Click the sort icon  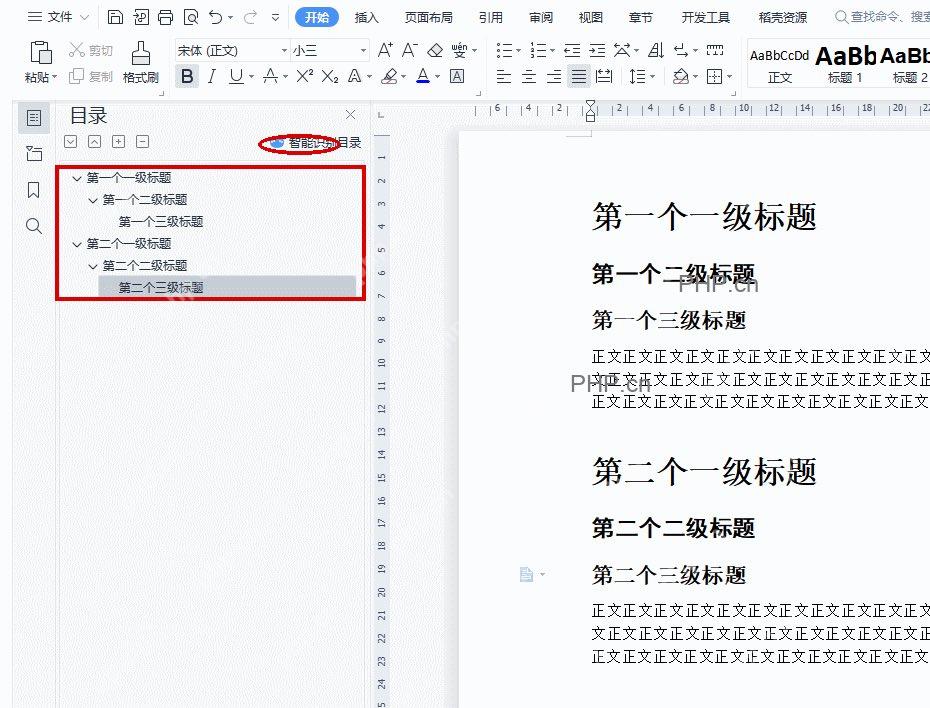point(655,50)
